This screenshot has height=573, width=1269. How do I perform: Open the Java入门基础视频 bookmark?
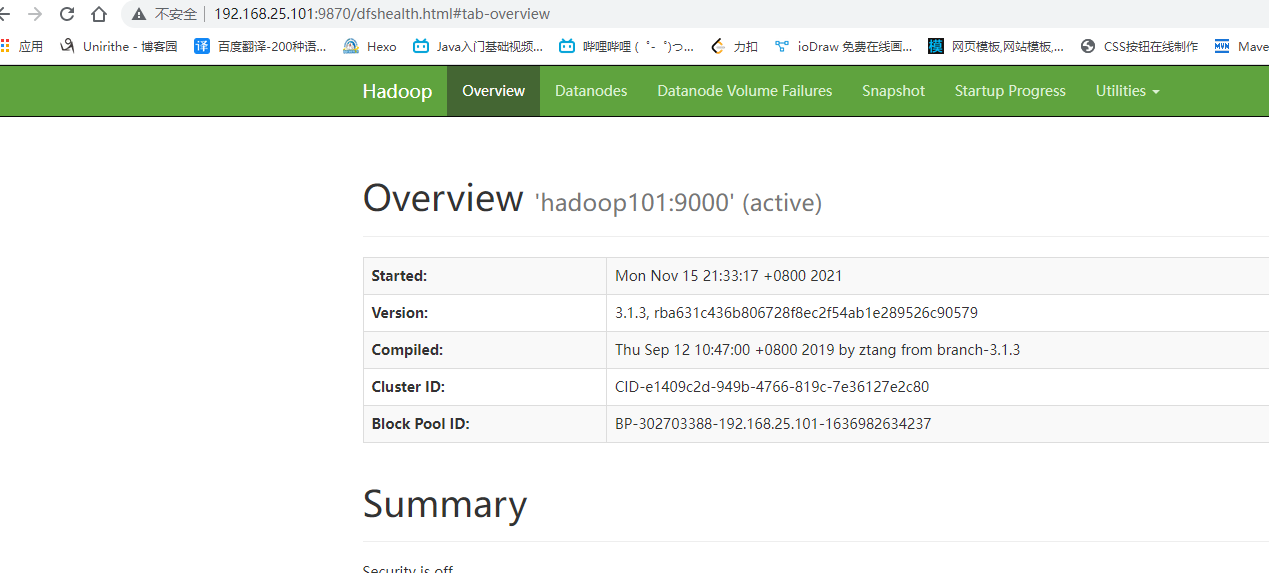click(x=479, y=46)
